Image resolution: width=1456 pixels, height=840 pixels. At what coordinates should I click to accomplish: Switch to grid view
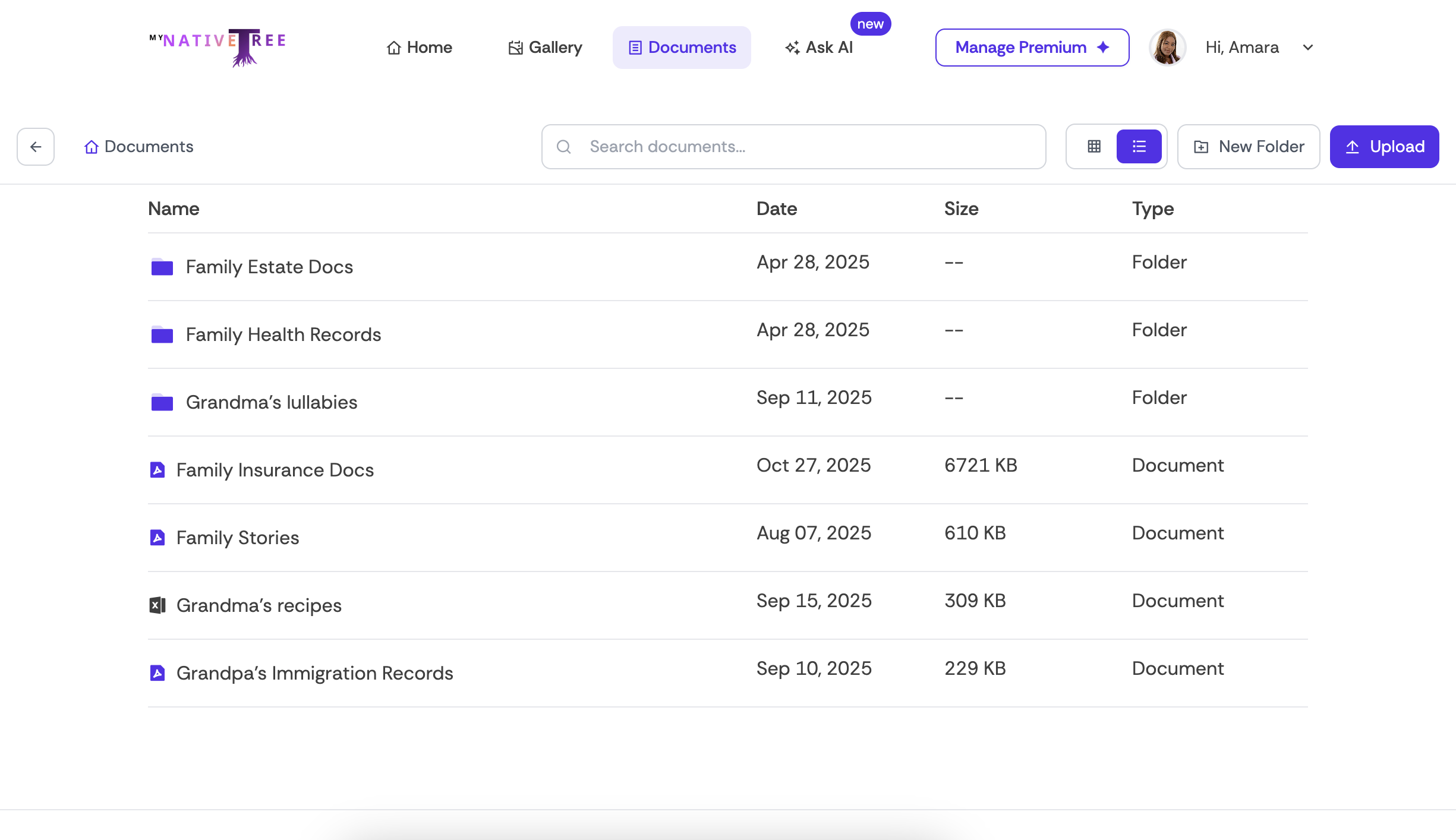point(1093,147)
